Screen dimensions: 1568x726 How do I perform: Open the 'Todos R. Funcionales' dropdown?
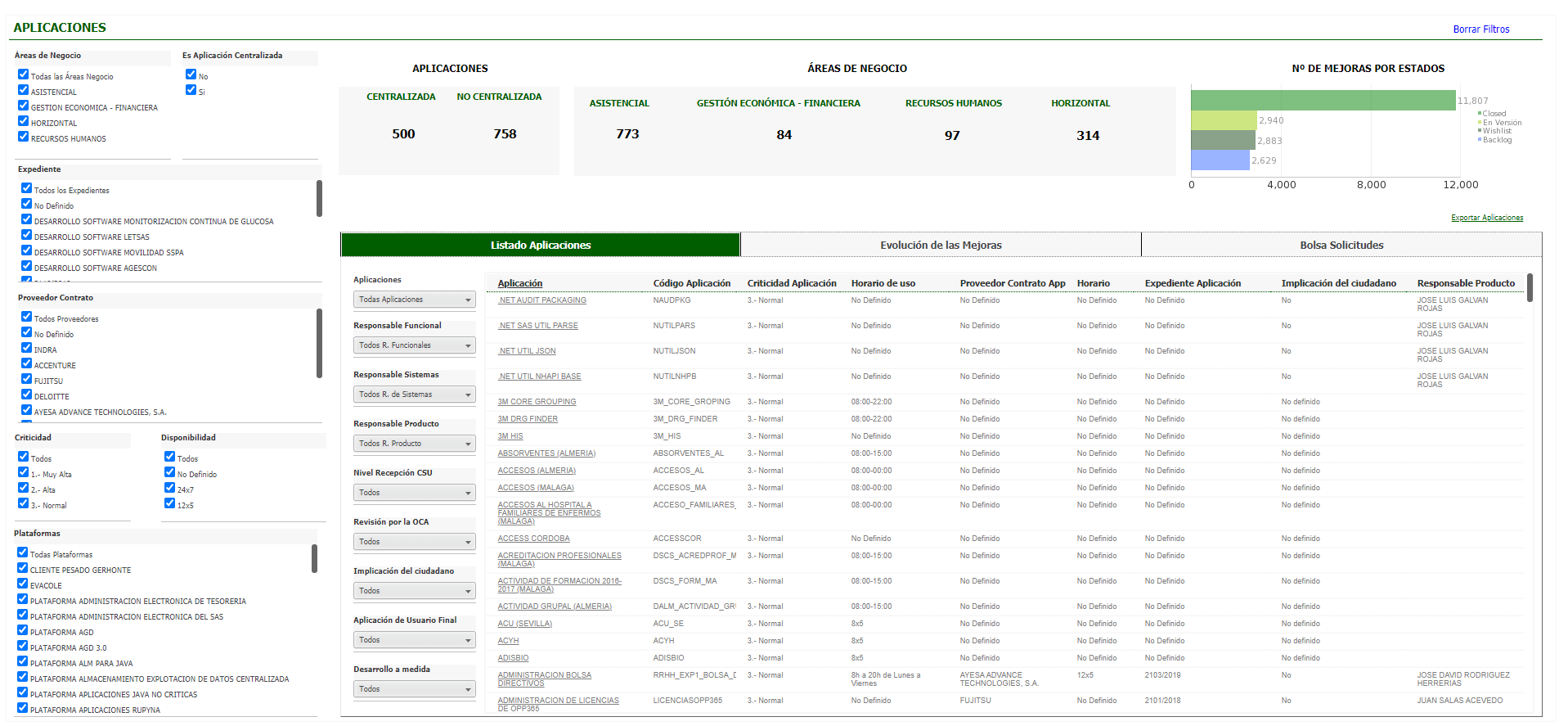(x=415, y=345)
